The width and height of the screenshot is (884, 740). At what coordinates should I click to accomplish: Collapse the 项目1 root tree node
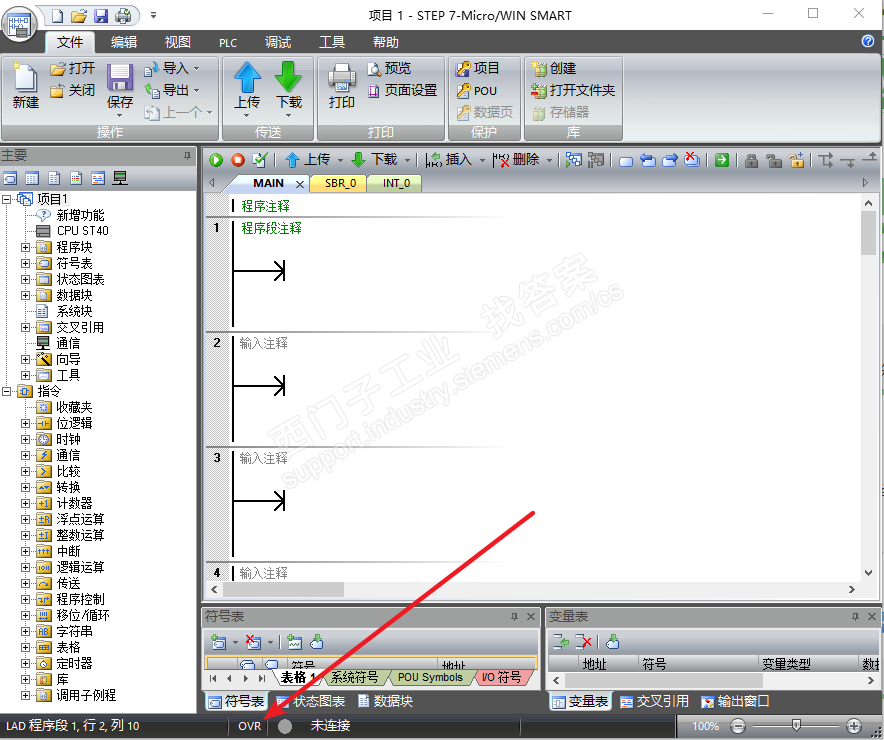click(7, 199)
